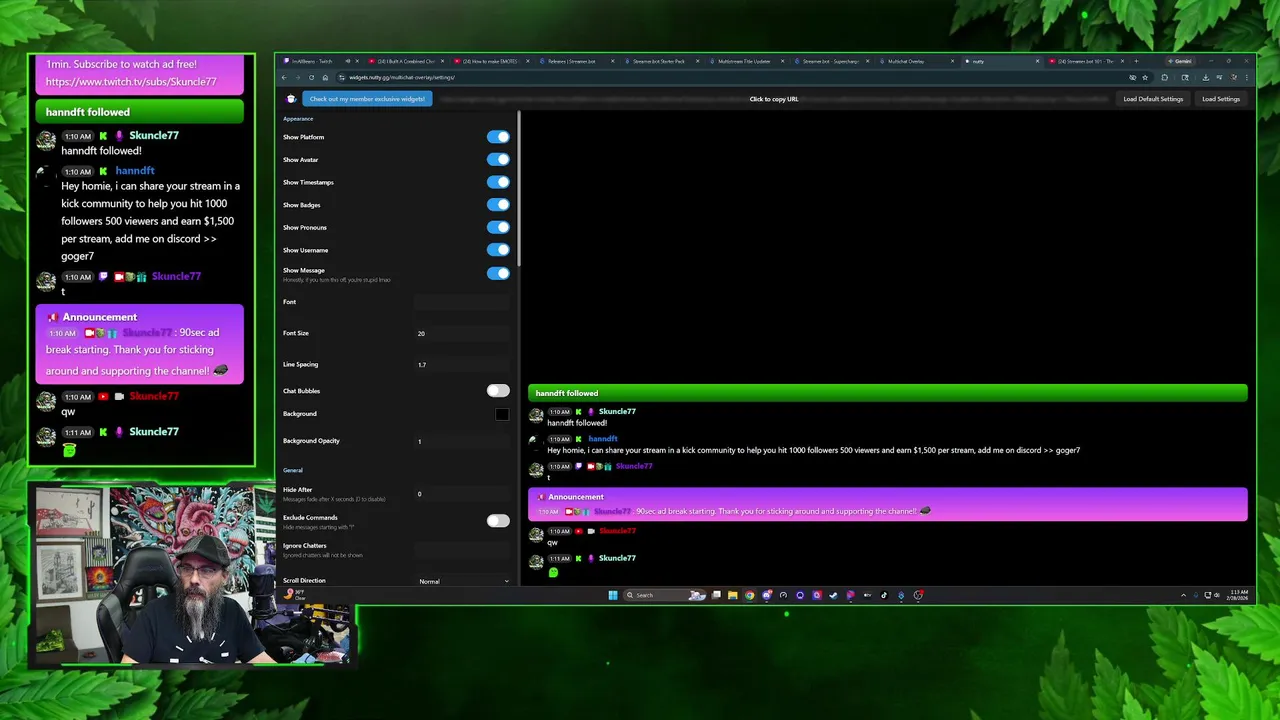The image size is (1280, 720).
Task: Click the browser forward arrow
Action: [x=297, y=77]
